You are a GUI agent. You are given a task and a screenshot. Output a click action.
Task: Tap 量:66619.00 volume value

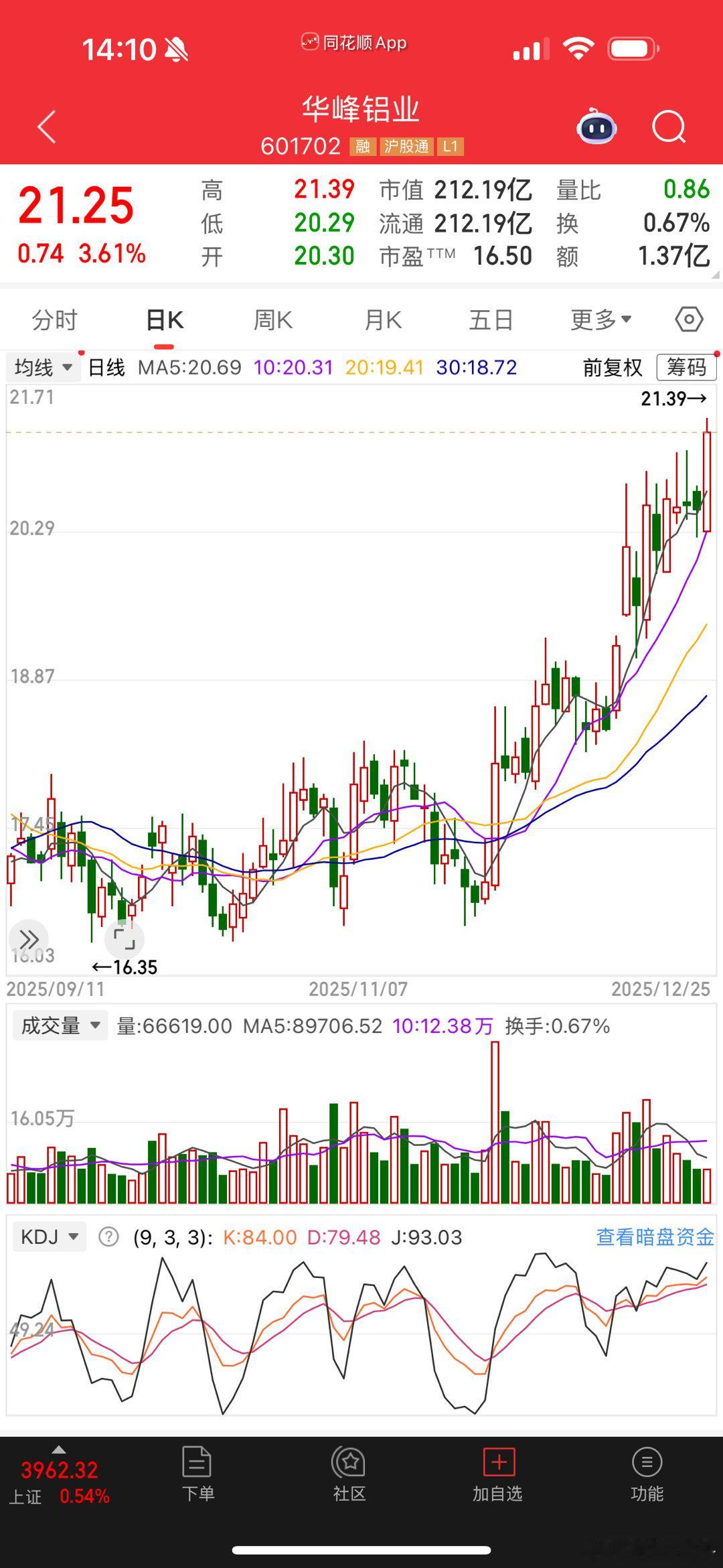[x=175, y=1026]
